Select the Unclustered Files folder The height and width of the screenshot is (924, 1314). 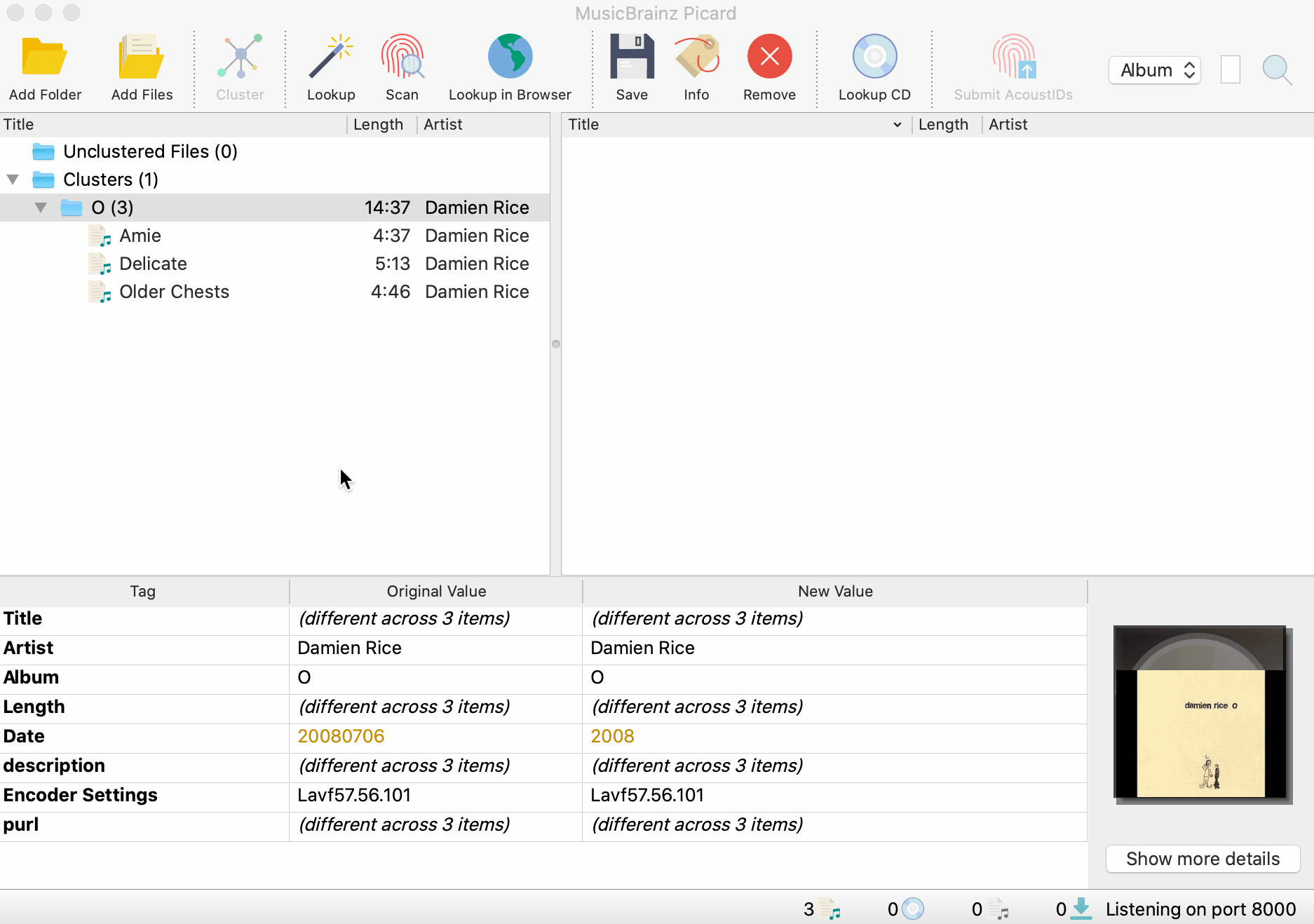150,151
